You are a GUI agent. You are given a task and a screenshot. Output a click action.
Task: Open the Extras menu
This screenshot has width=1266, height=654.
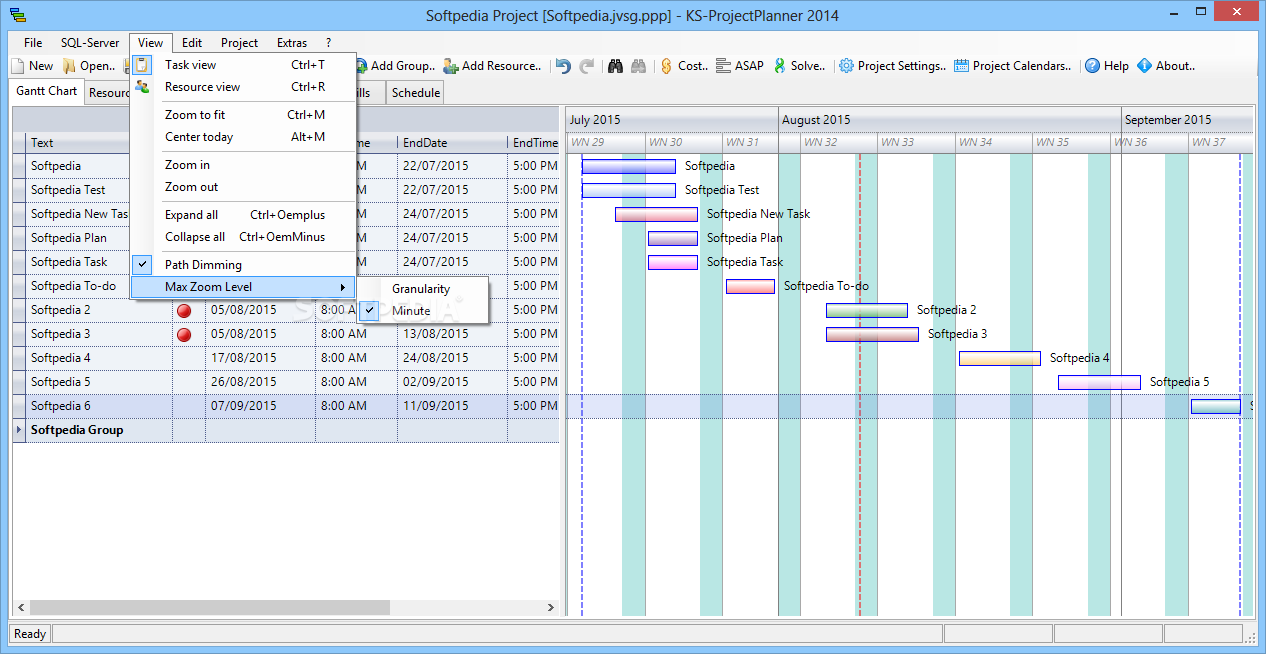point(292,43)
